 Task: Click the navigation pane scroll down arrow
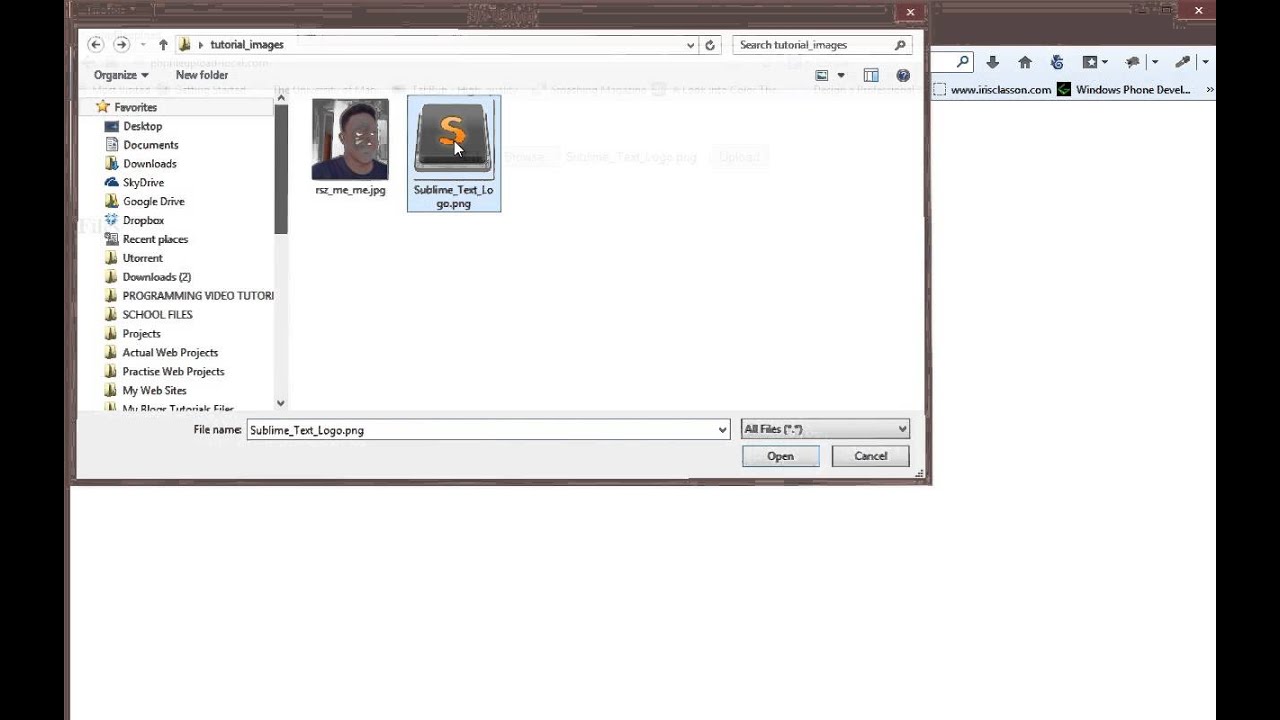pos(281,403)
